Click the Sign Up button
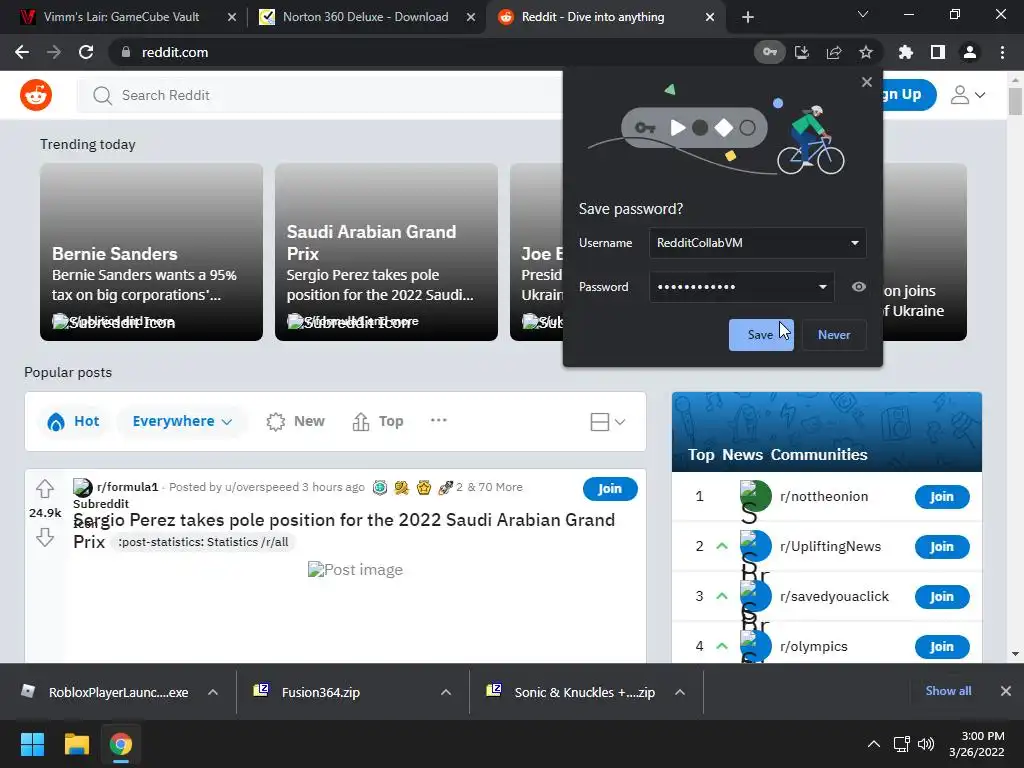This screenshot has width=1024, height=768. (x=909, y=95)
